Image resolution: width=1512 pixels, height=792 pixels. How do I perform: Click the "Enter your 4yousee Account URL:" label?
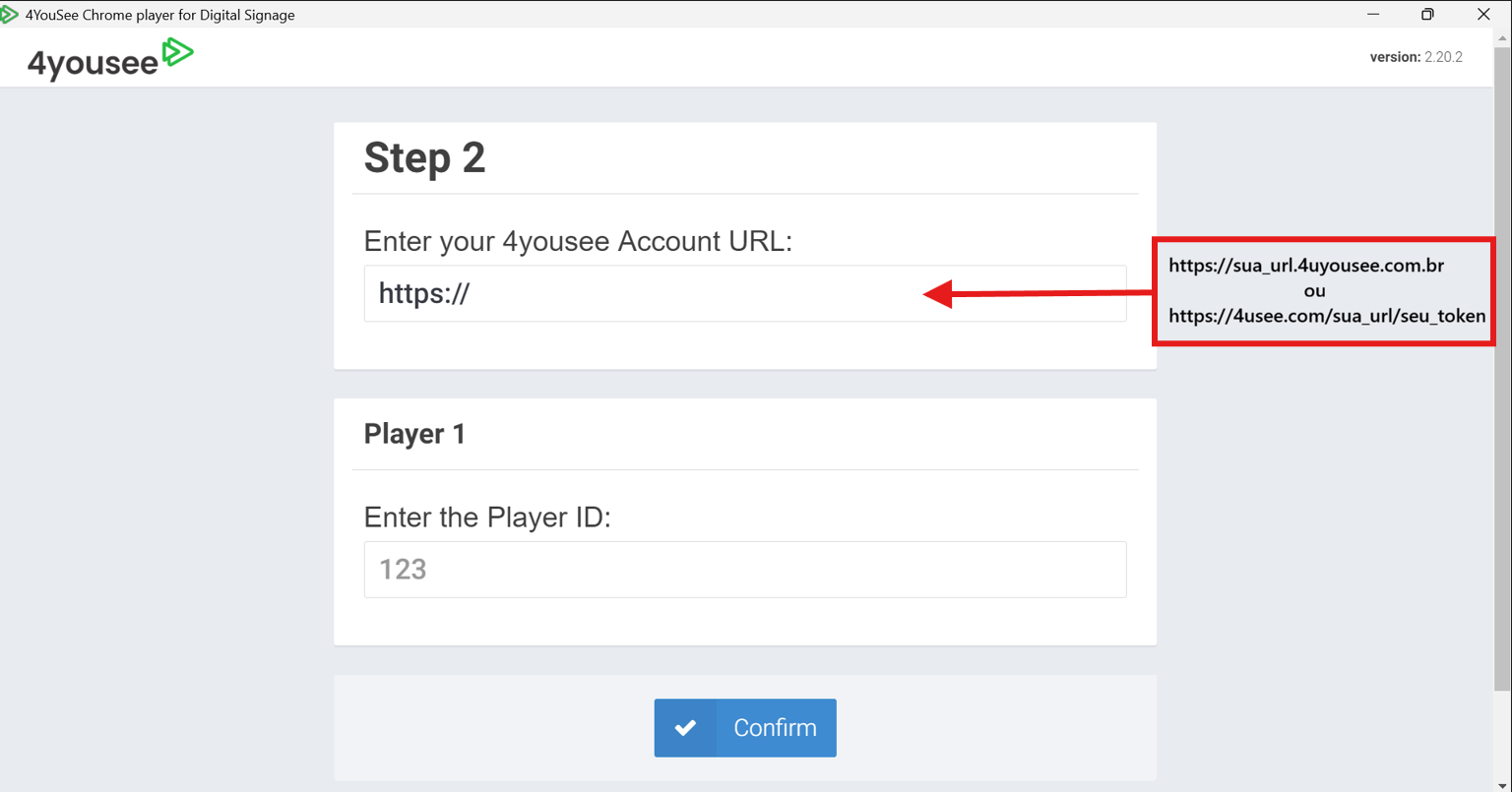(x=578, y=241)
